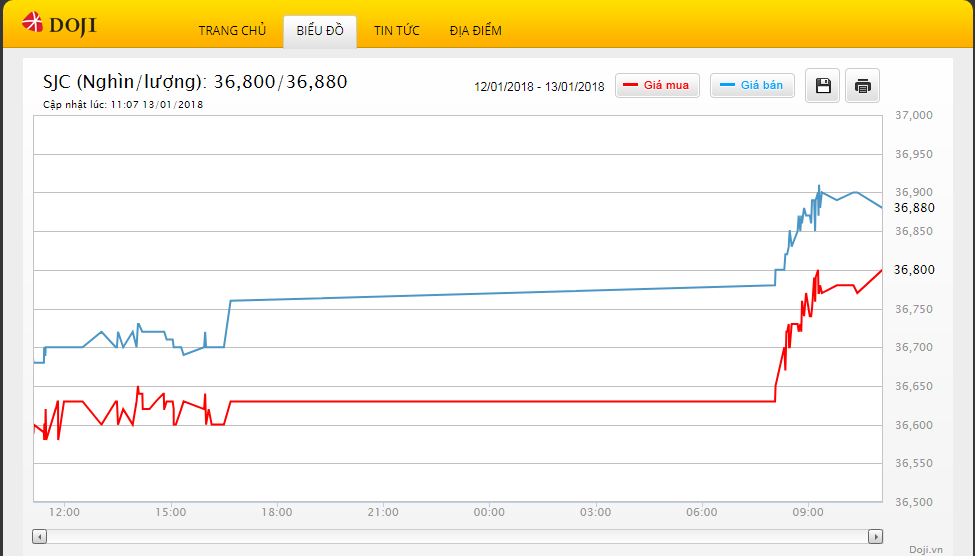Image resolution: width=975 pixels, height=556 pixels.
Task: Click the 36,550 y-axis label
Action: click(x=914, y=463)
